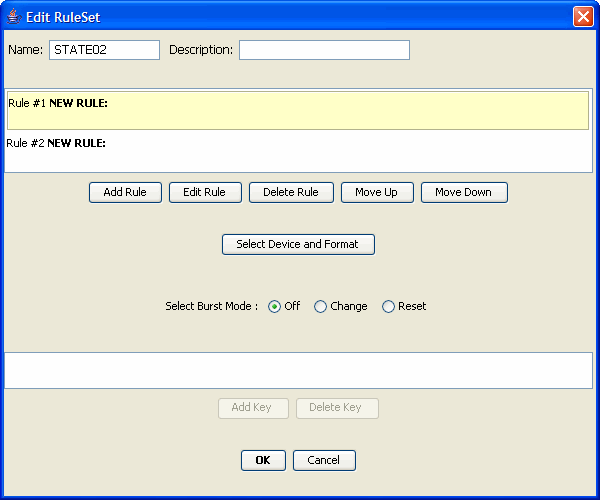Image resolution: width=600 pixels, height=500 pixels.
Task: Select Rule #2 NEW RULE row
Action: 298,151
